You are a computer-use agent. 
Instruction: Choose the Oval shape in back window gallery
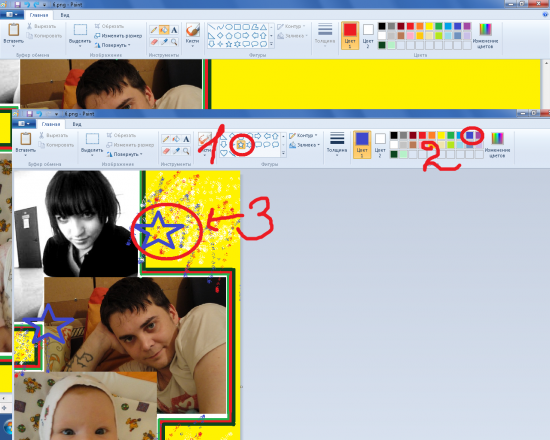[x=229, y=27]
